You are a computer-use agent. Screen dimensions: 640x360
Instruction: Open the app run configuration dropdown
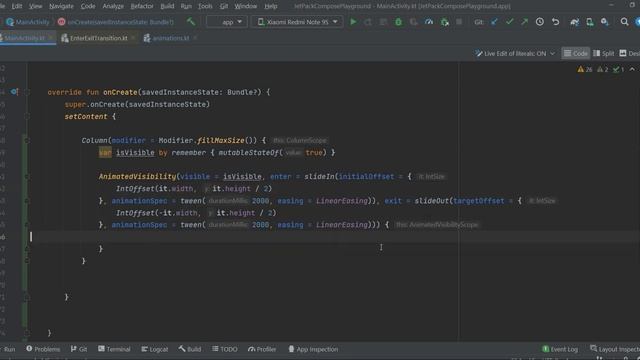coord(227,22)
